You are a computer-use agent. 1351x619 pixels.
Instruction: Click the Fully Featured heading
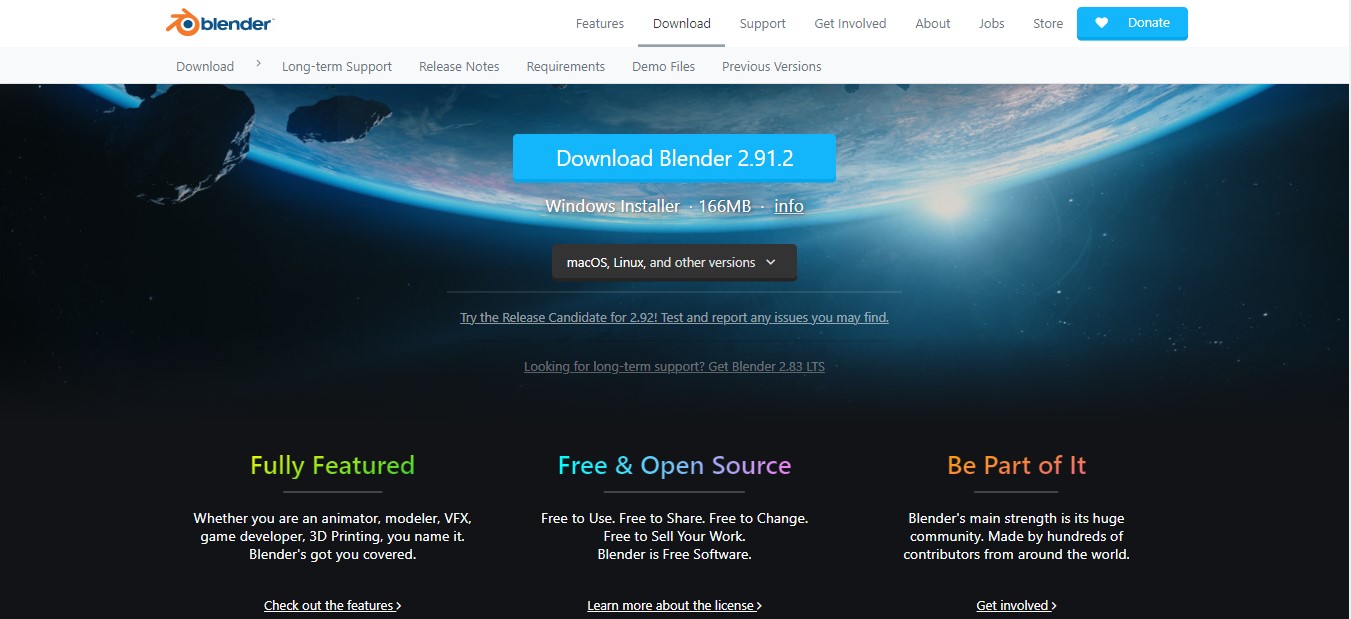tap(332, 465)
